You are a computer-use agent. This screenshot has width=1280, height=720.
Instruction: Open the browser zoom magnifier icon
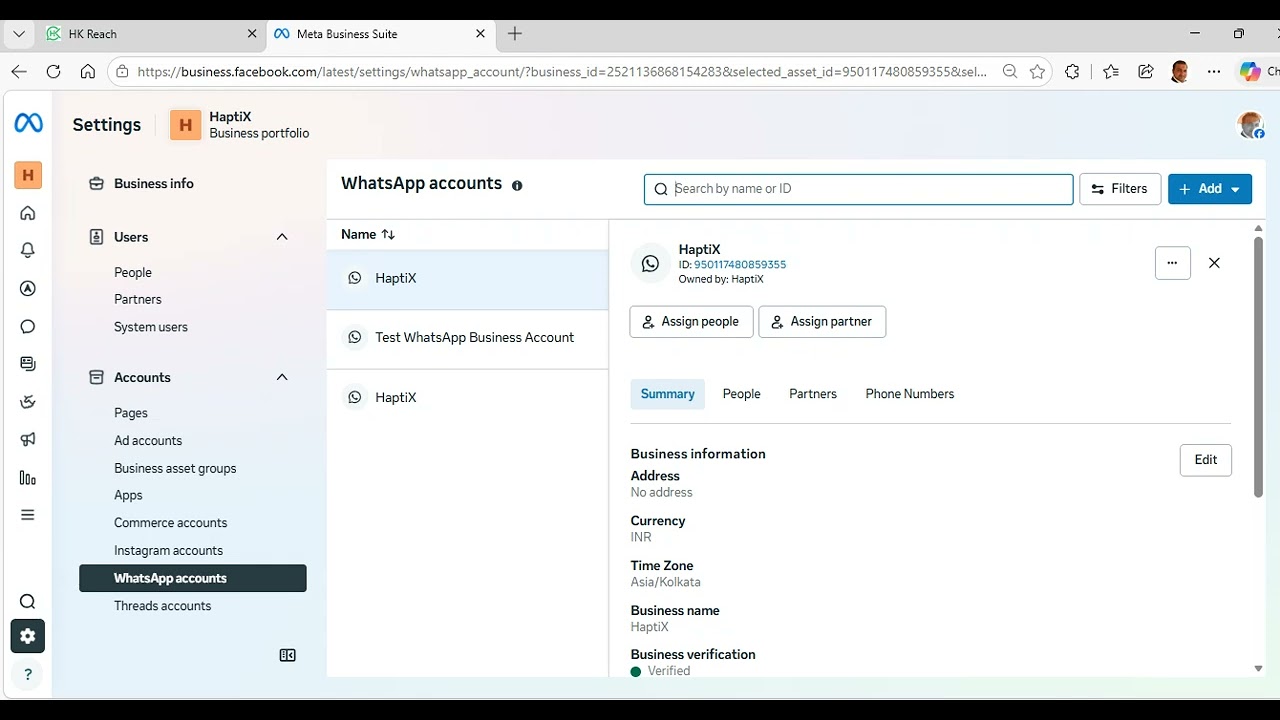[1010, 71]
